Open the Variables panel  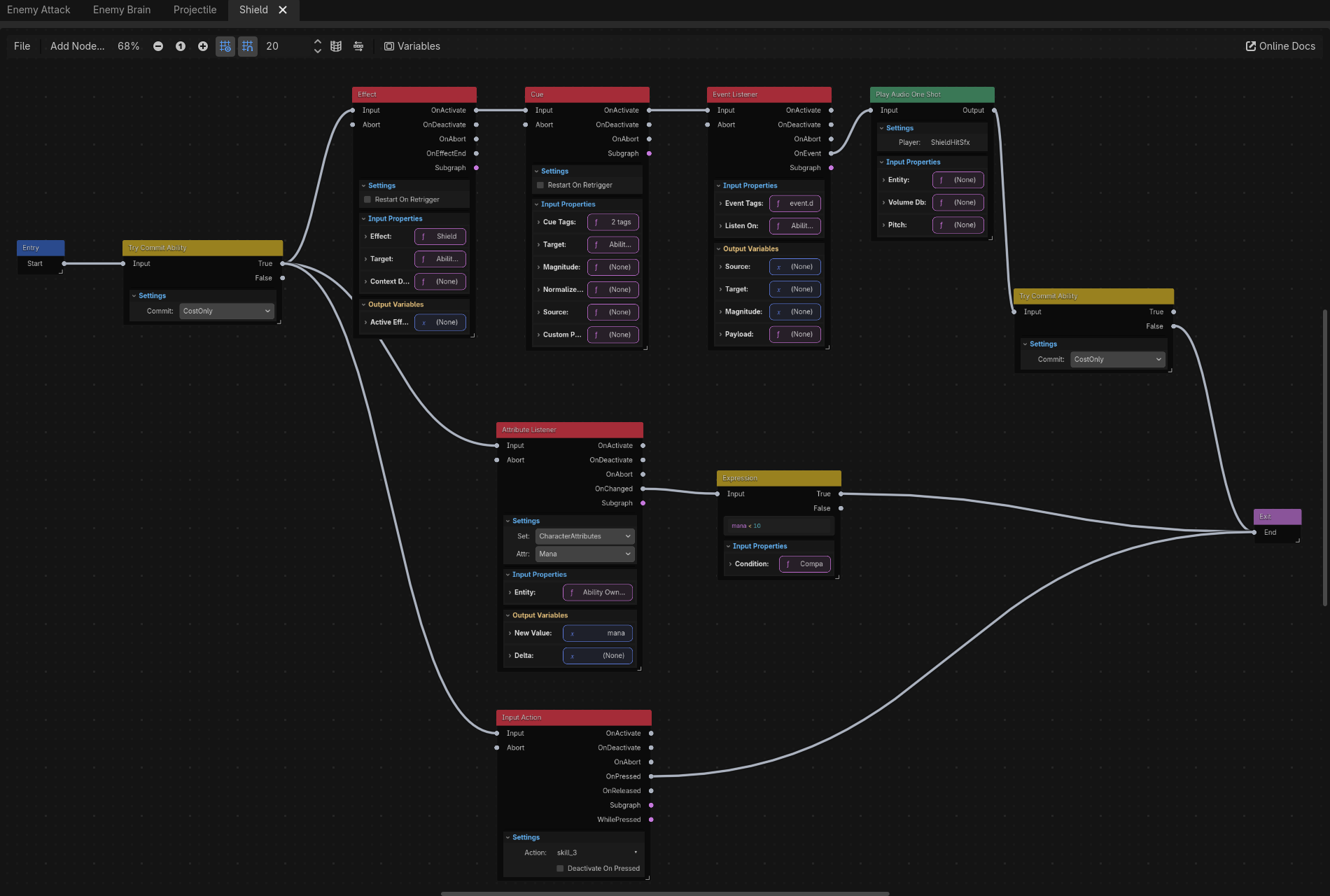pyautogui.click(x=412, y=46)
